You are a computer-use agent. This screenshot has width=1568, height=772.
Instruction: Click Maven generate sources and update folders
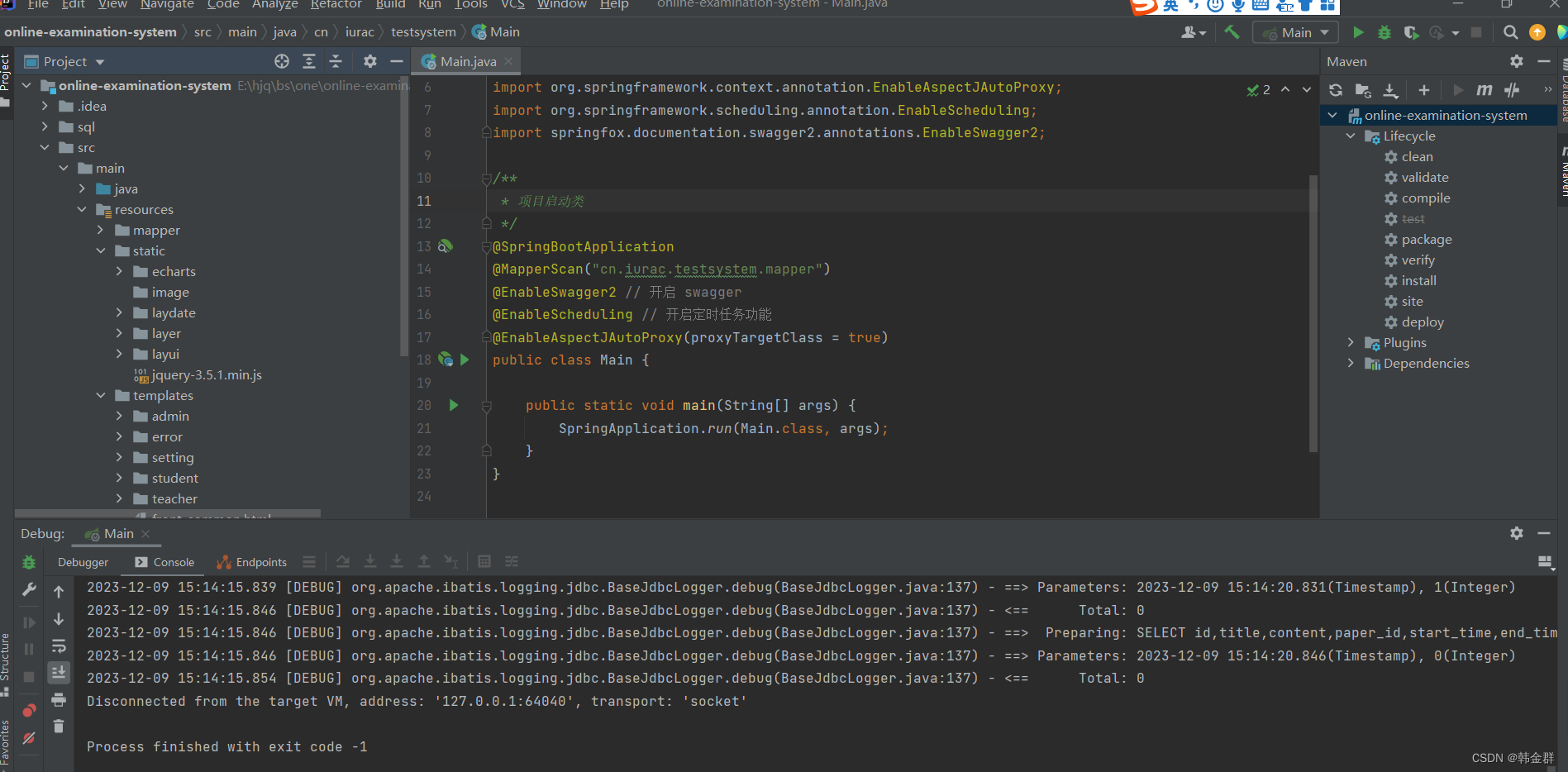[1363, 90]
